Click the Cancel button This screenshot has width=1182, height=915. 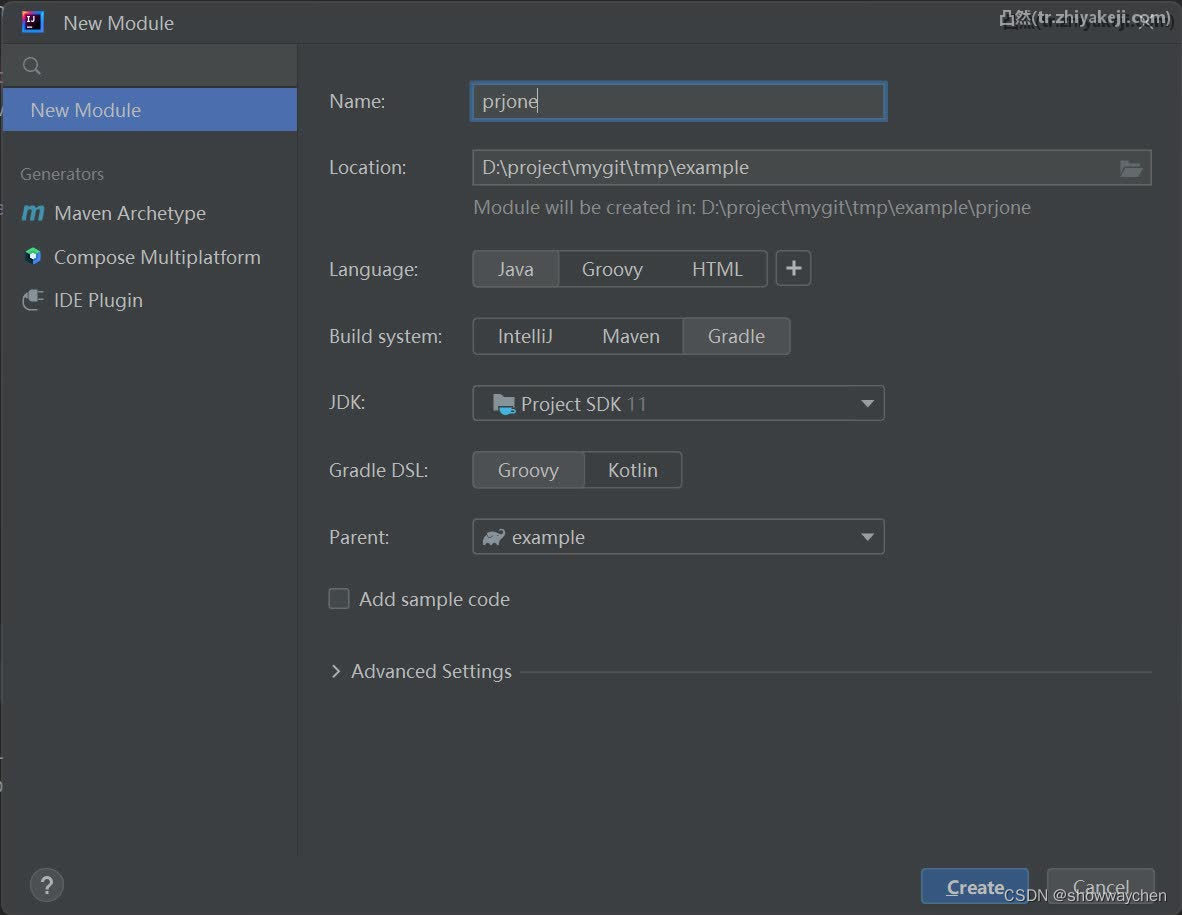1101,886
